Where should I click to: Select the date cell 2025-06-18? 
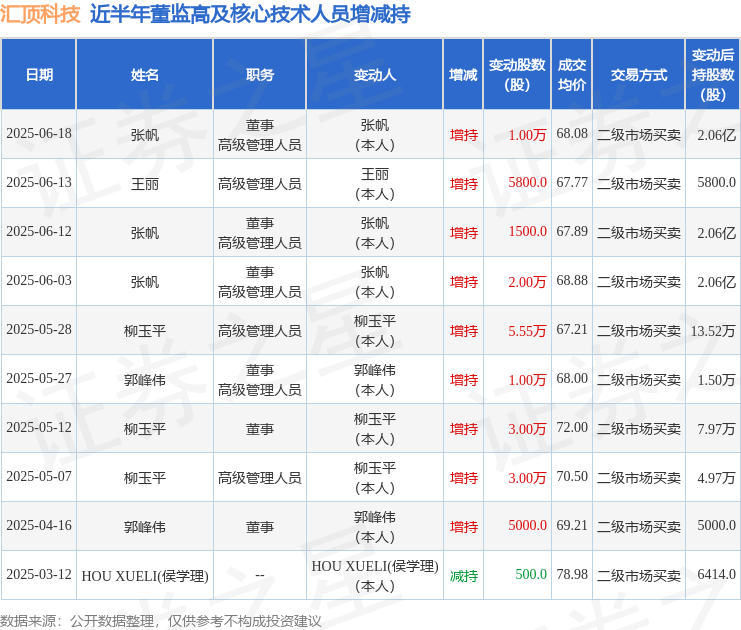(x=39, y=134)
